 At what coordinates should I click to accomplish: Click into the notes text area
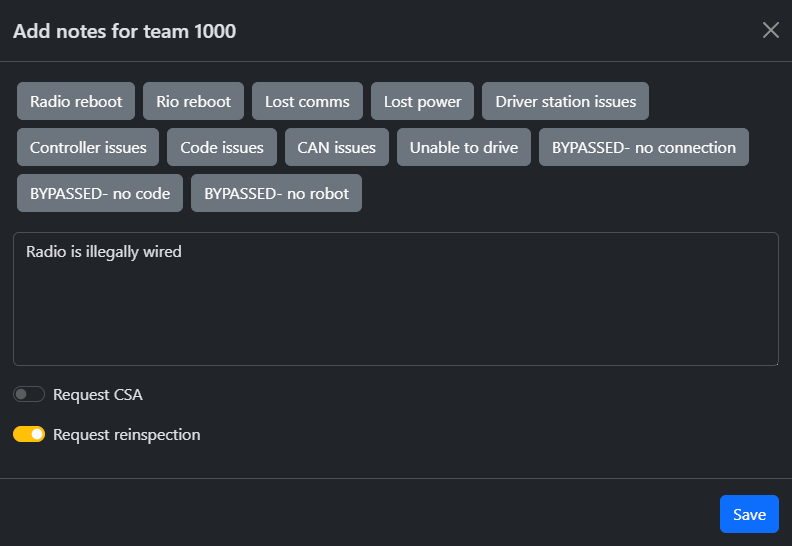click(x=395, y=298)
